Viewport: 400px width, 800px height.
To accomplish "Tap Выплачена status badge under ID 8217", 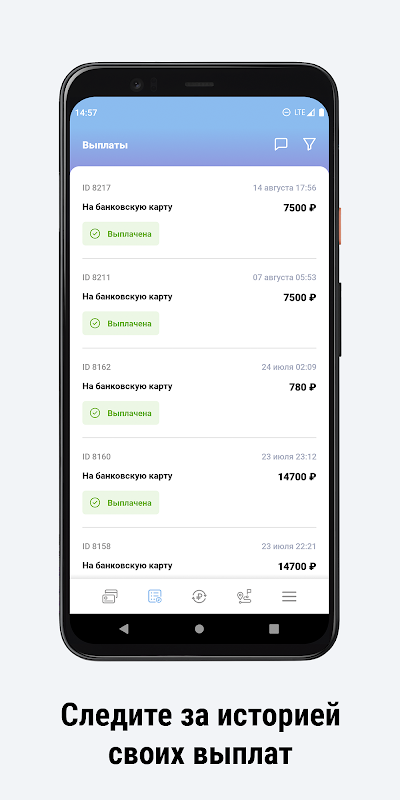I will 121,234.
